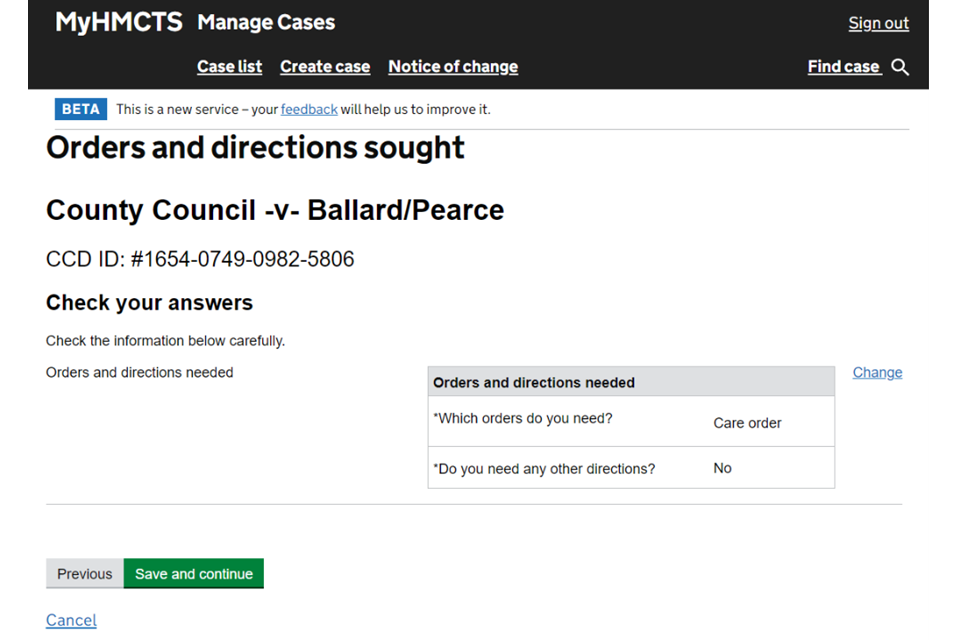Screen dimensions: 960x640
Task: Click the 'Orders and directions needed' table header
Action: [x=534, y=382]
